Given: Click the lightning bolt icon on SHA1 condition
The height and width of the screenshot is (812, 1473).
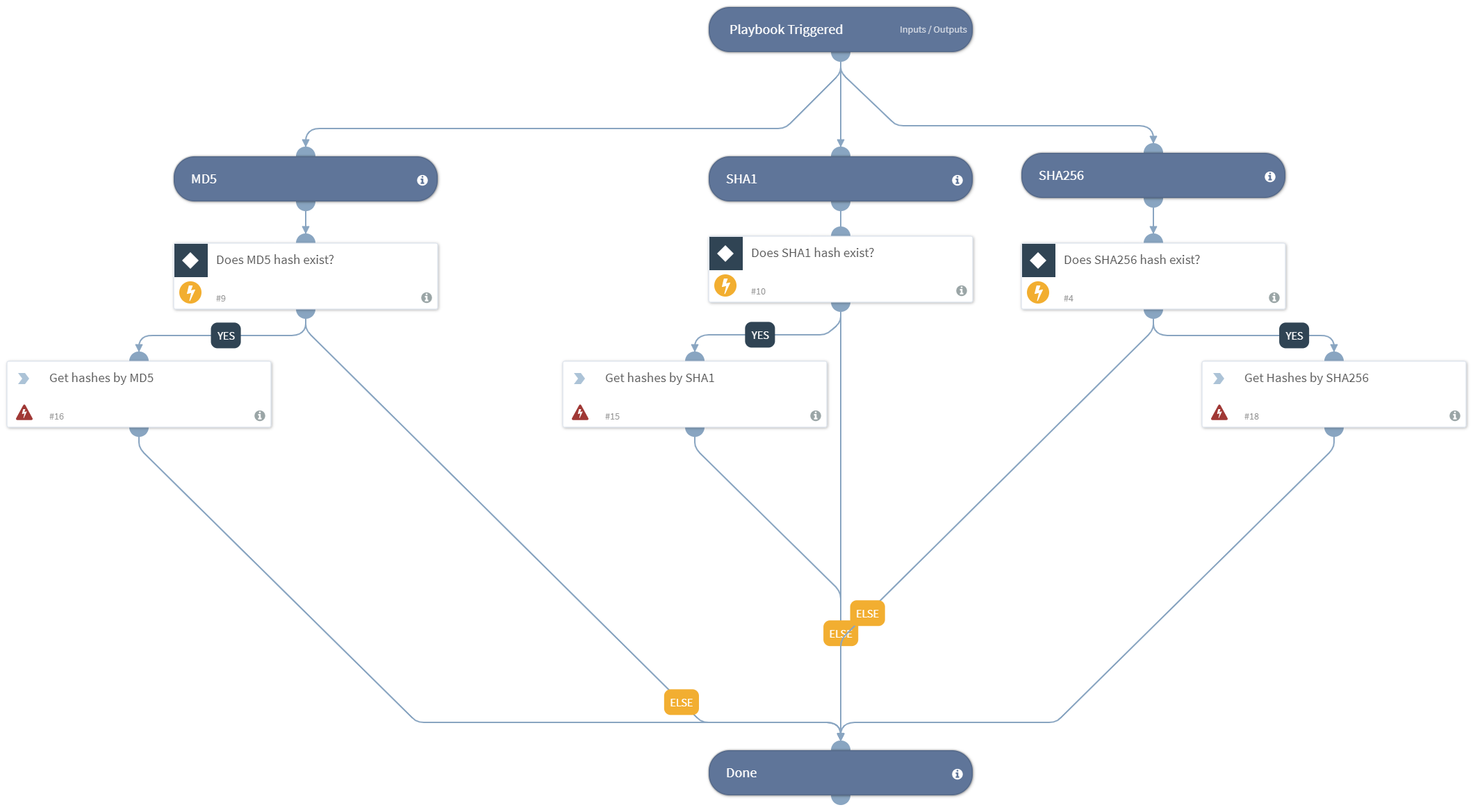Looking at the screenshot, I should 725,285.
